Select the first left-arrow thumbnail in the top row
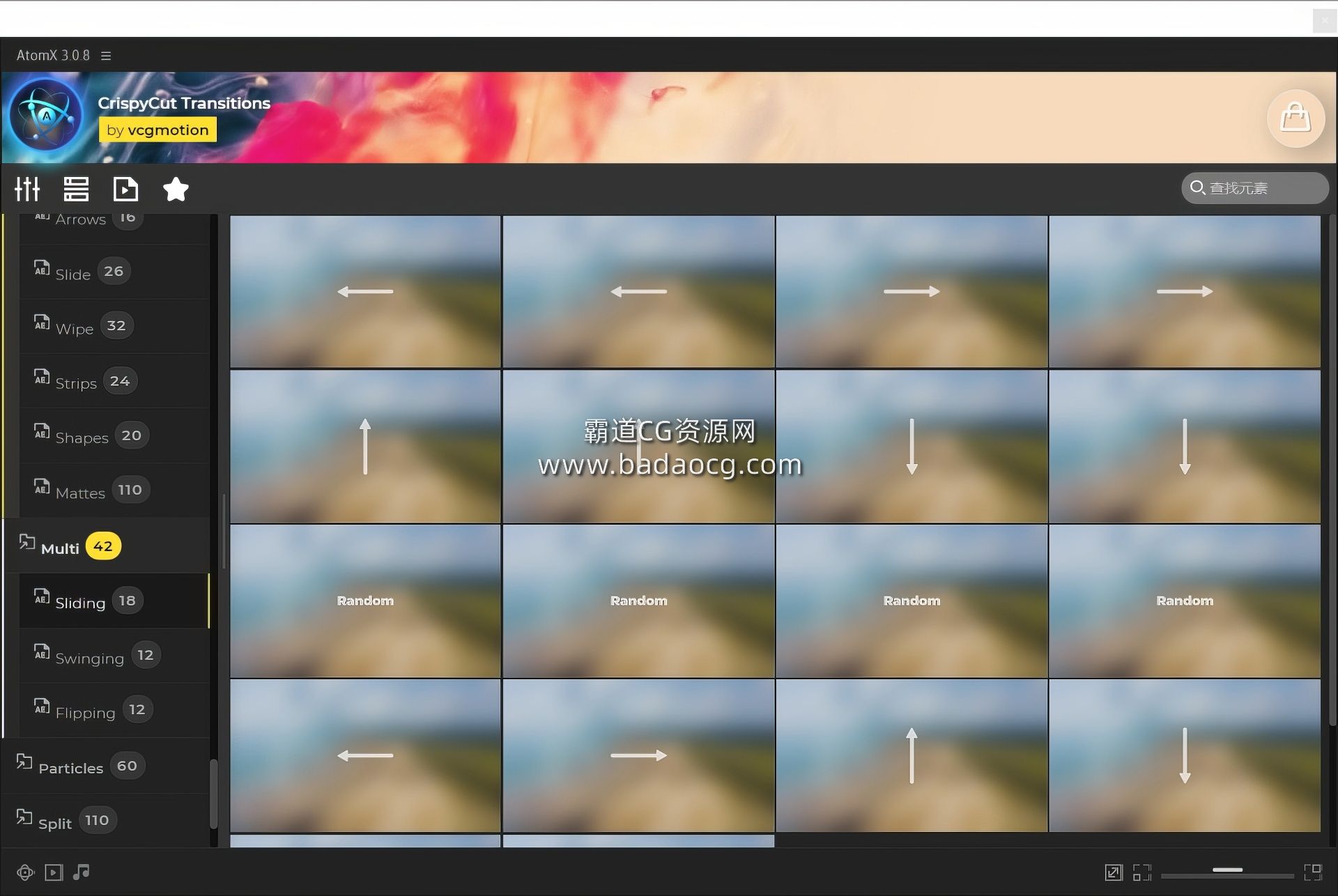1338x896 pixels. [x=365, y=291]
